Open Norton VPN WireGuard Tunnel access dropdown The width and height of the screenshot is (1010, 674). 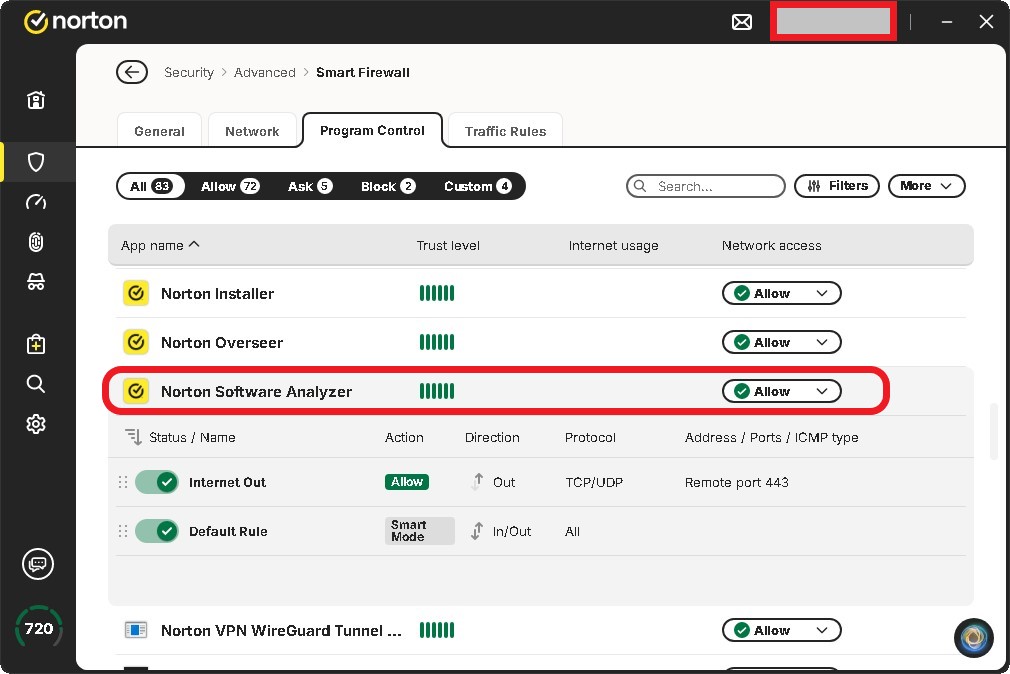coord(781,630)
